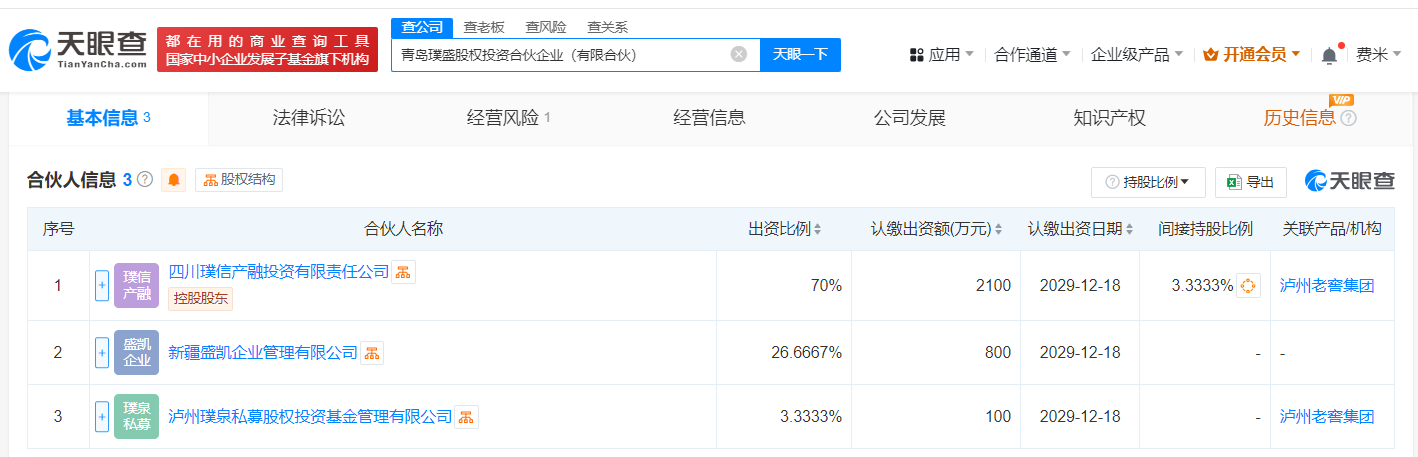Click the 盛凯企业 avatar badge

(136, 352)
